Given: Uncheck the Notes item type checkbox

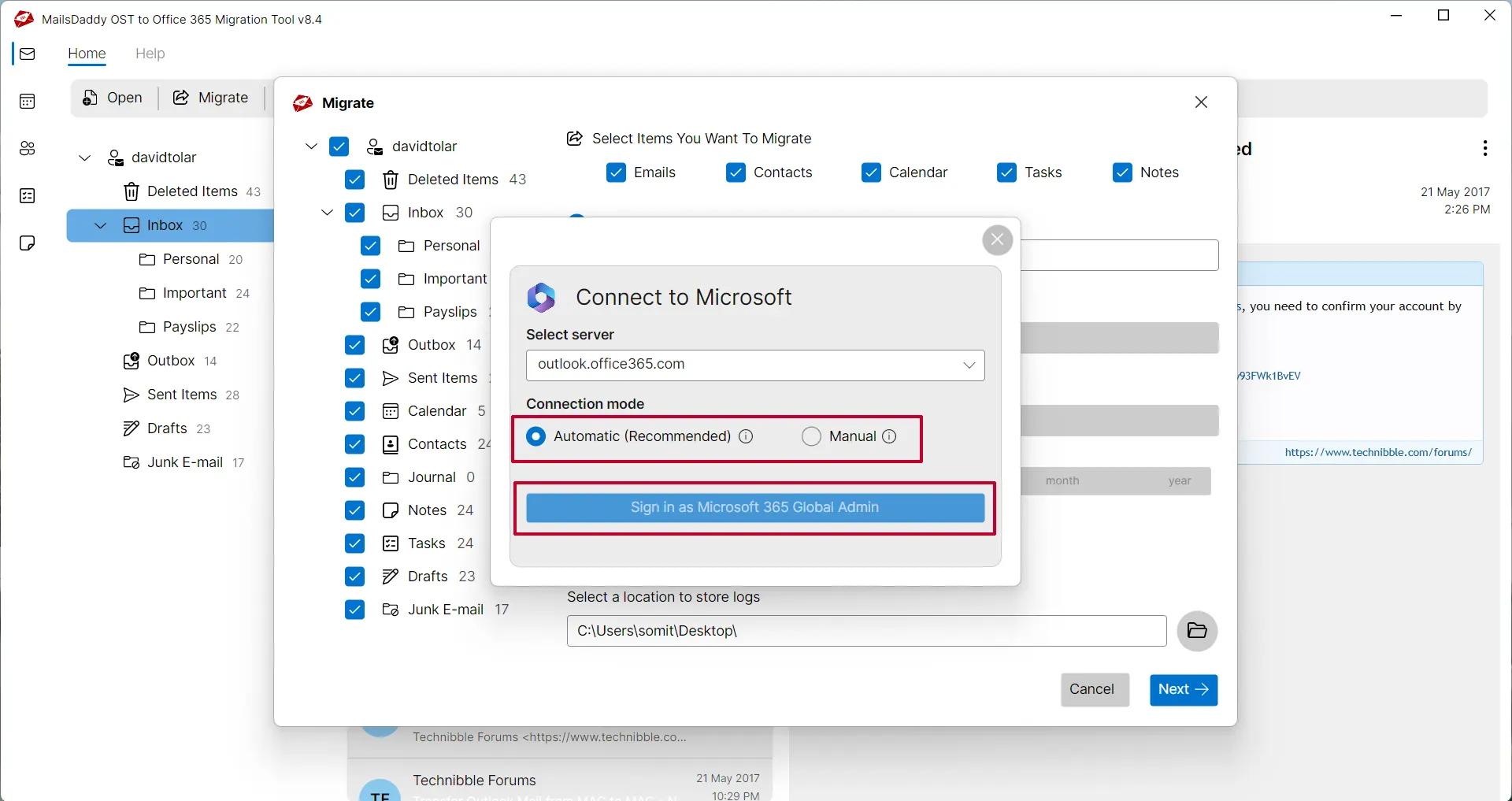Looking at the screenshot, I should (1122, 172).
